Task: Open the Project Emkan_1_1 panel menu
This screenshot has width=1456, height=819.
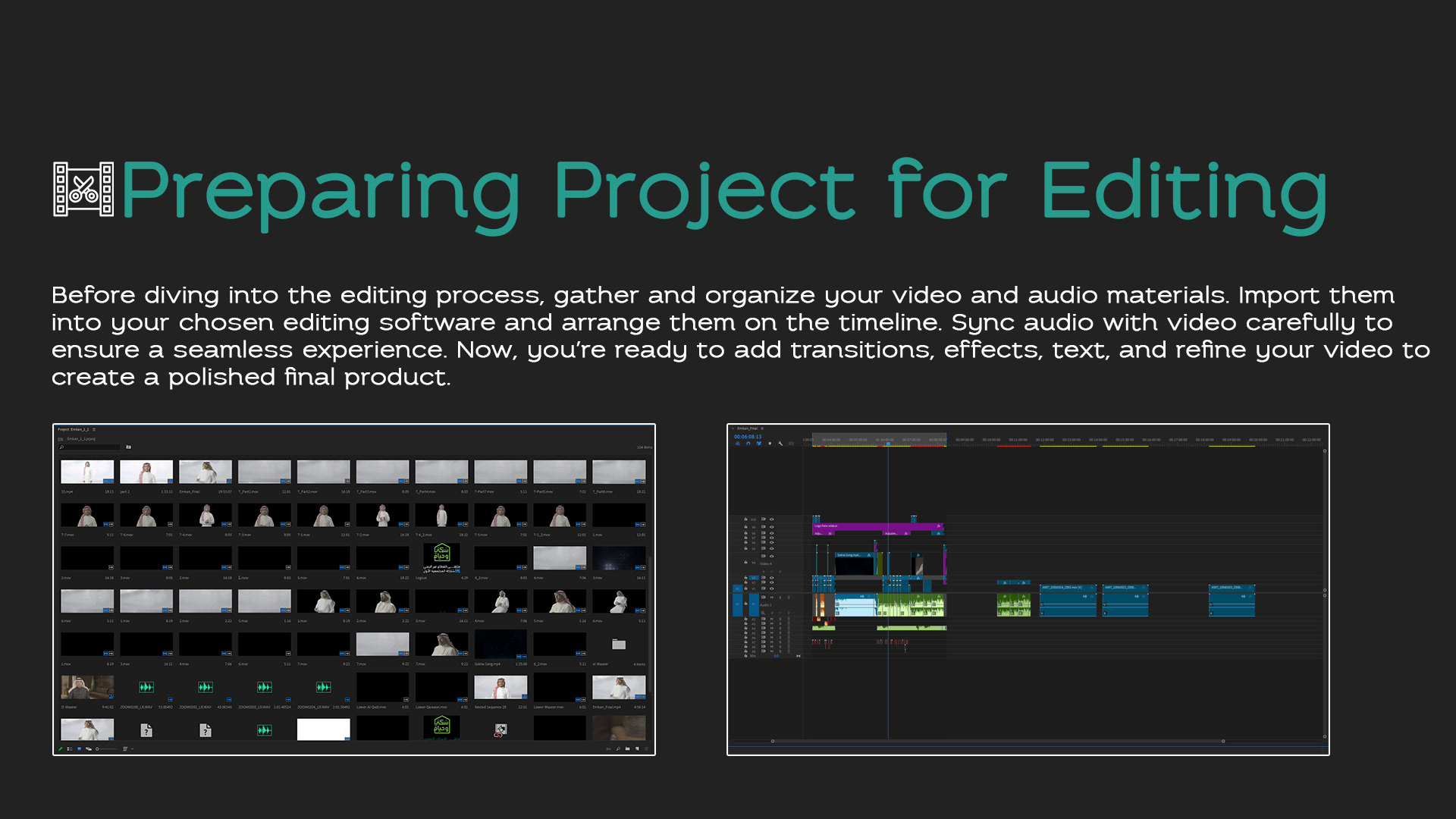Action: (x=94, y=429)
